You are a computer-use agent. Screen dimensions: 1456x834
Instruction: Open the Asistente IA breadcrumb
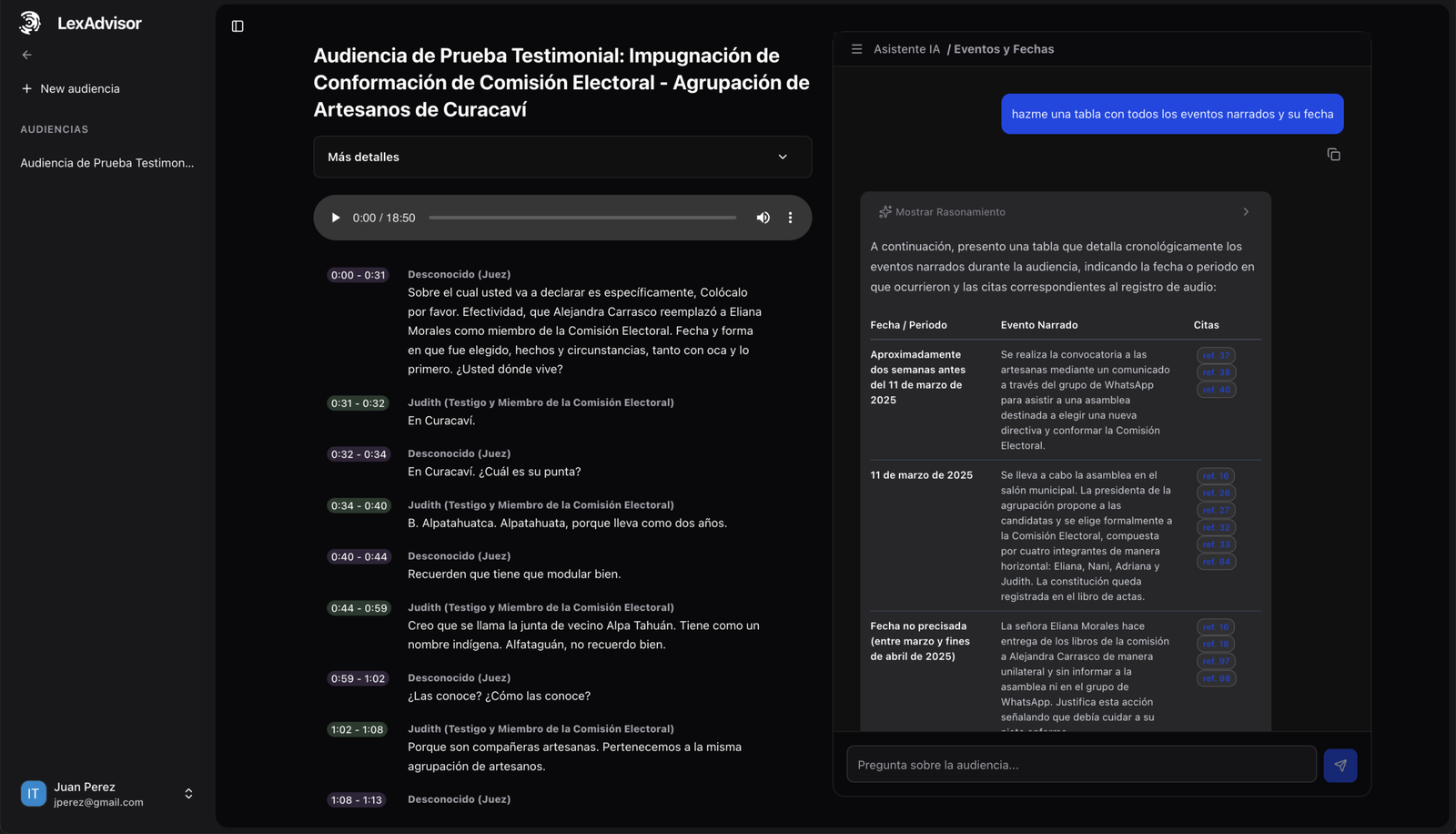pyautogui.click(x=906, y=49)
